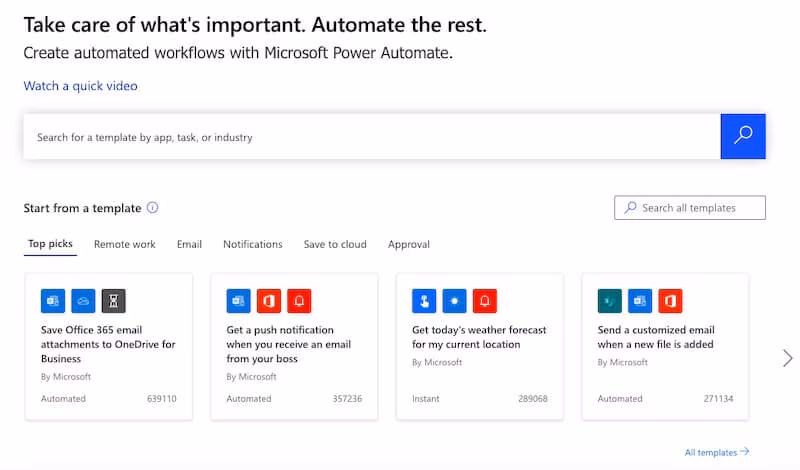800x470 pixels.
Task: Show next templates with right chevron arrow
Action: tap(787, 357)
